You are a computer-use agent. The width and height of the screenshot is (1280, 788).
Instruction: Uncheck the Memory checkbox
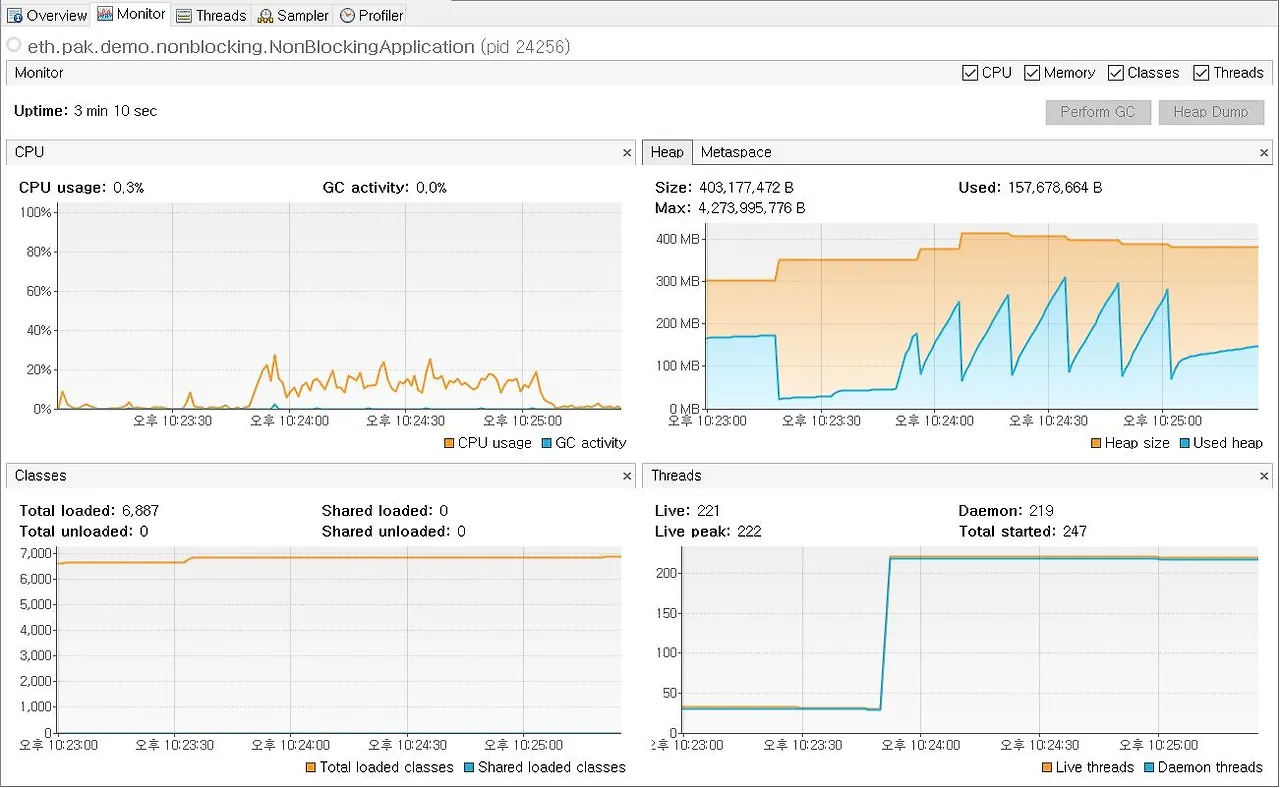point(1031,73)
